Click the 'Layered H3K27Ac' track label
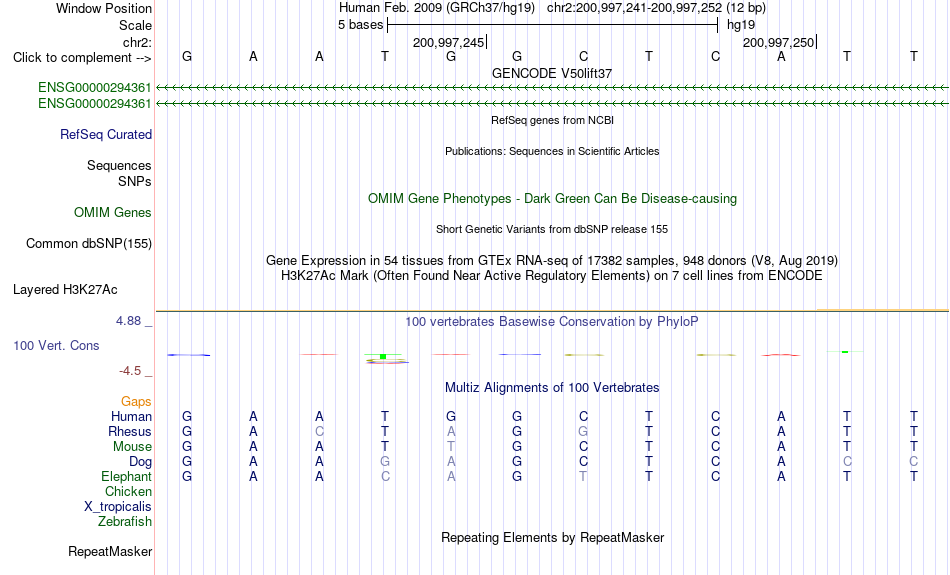Image resolution: width=950 pixels, height=575 pixels. tap(65, 290)
